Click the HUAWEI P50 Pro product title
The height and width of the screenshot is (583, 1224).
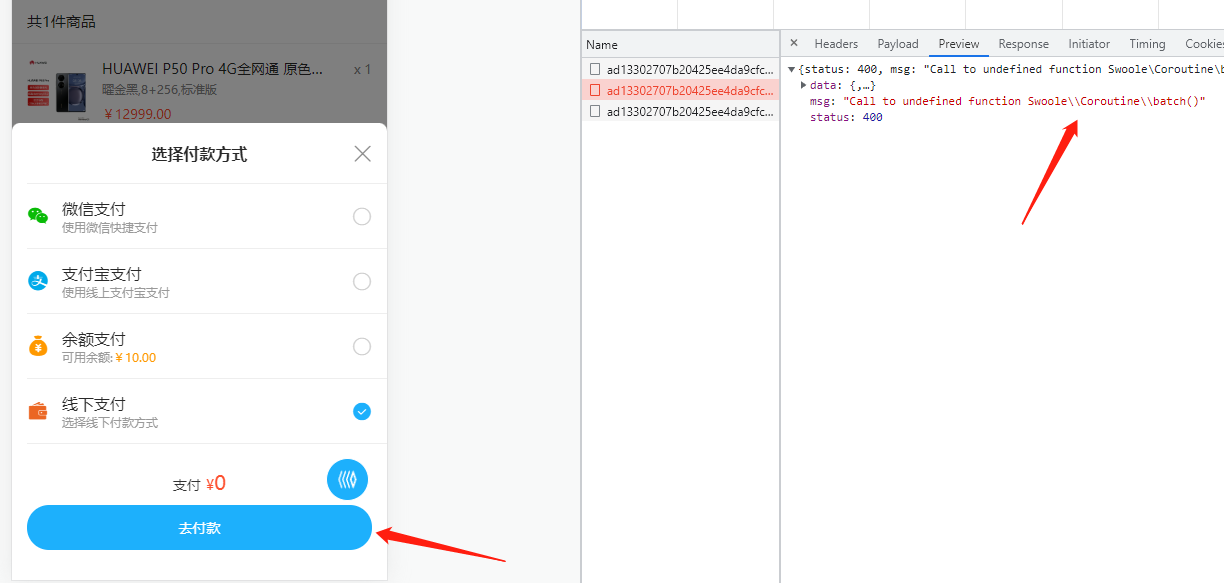pos(212,69)
